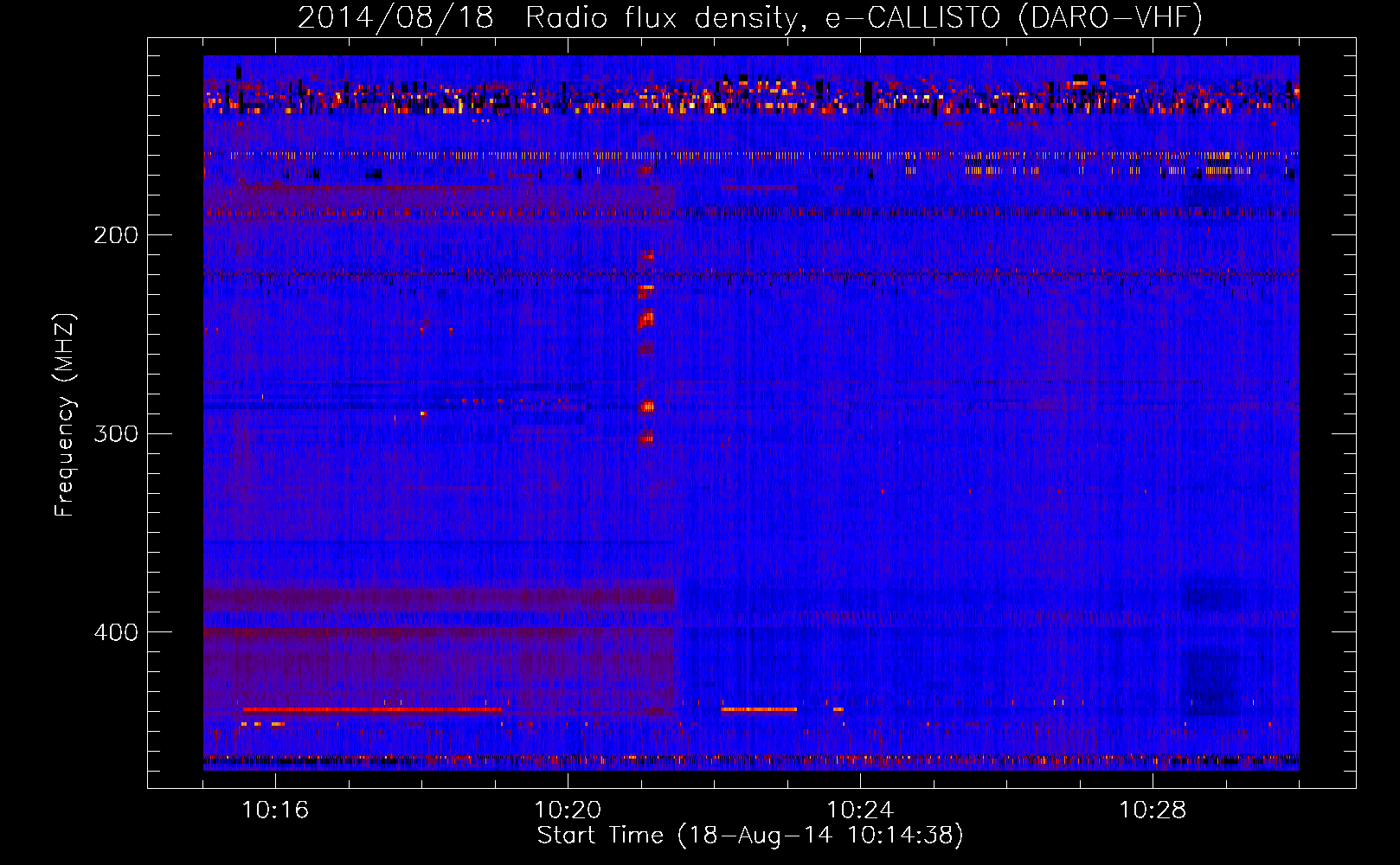Click the 10:20 time tick label
The width and height of the screenshot is (1400, 865).
(x=568, y=811)
